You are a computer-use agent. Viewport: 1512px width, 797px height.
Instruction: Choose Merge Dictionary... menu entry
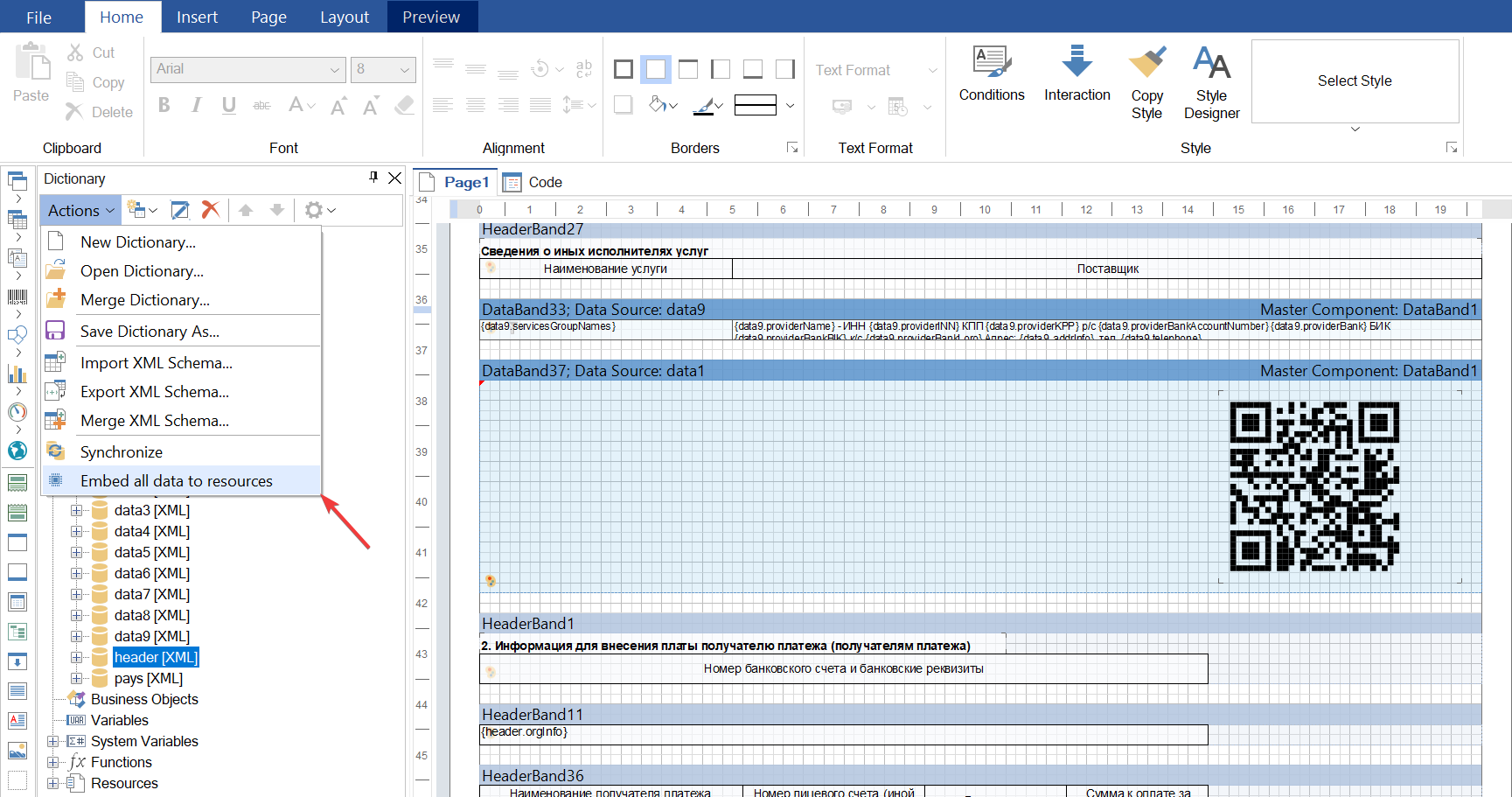coord(182,299)
